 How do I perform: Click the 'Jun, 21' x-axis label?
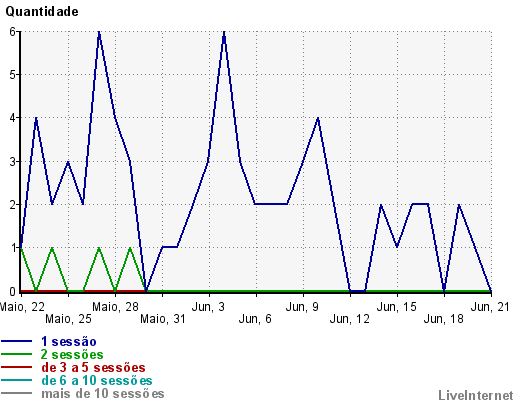[x=490, y=307]
